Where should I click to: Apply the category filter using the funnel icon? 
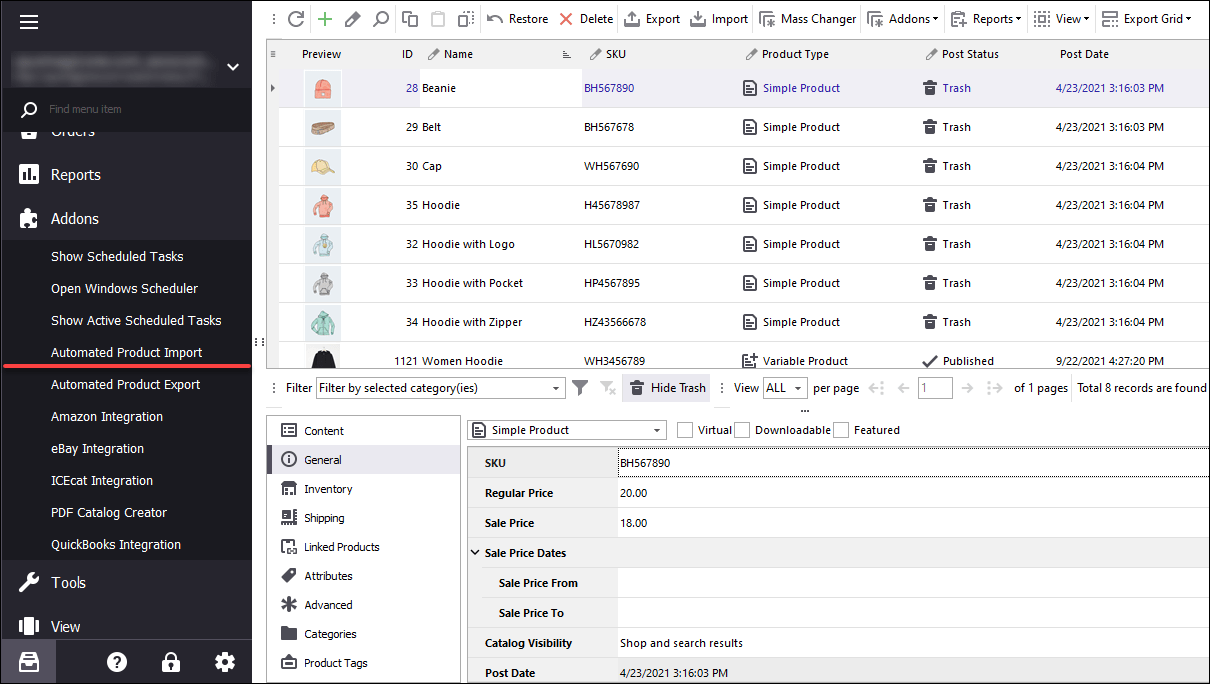(580, 388)
